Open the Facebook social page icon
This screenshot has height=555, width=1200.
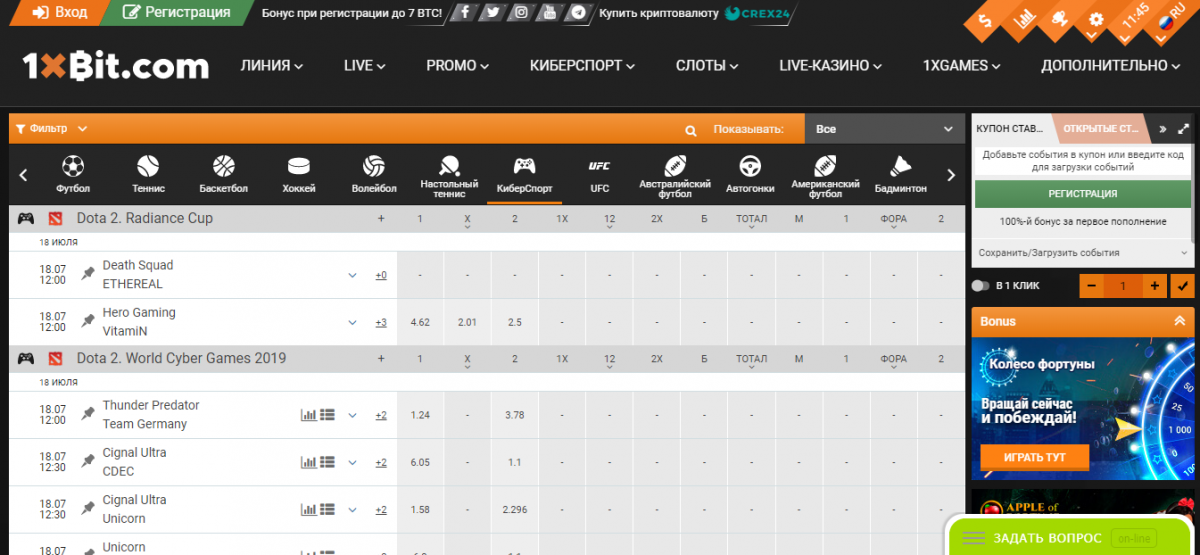464,13
